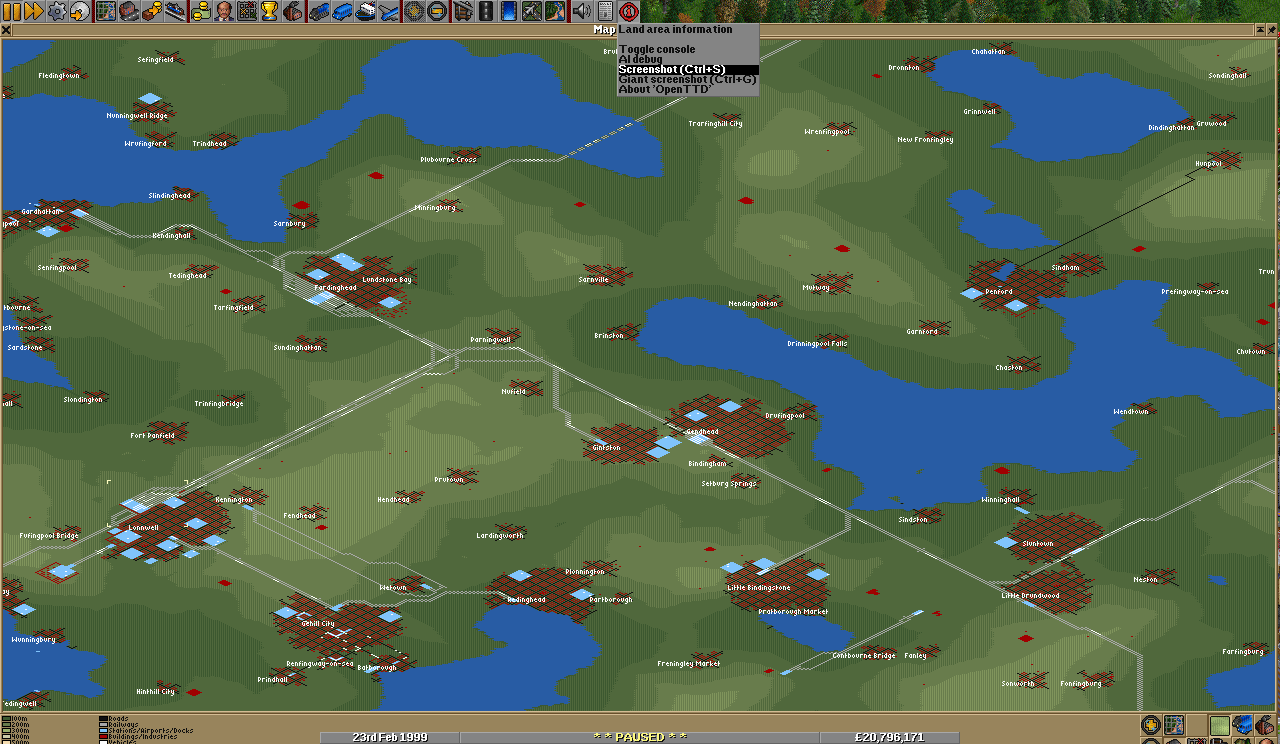
Task: Open railway construction tool
Action: tap(463, 11)
